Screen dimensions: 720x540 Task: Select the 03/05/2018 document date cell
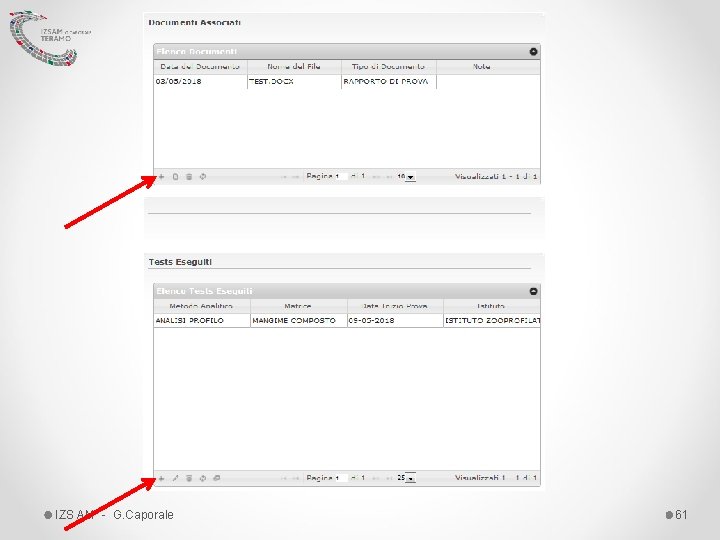[200, 81]
